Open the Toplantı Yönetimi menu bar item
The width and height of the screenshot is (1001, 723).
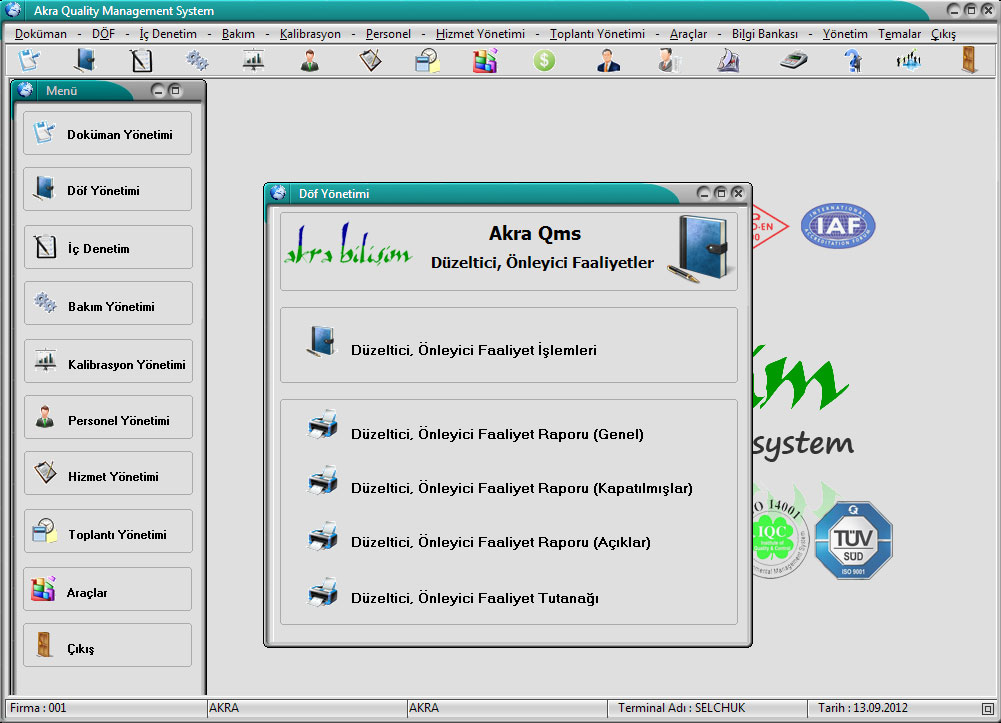pos(598,34)
